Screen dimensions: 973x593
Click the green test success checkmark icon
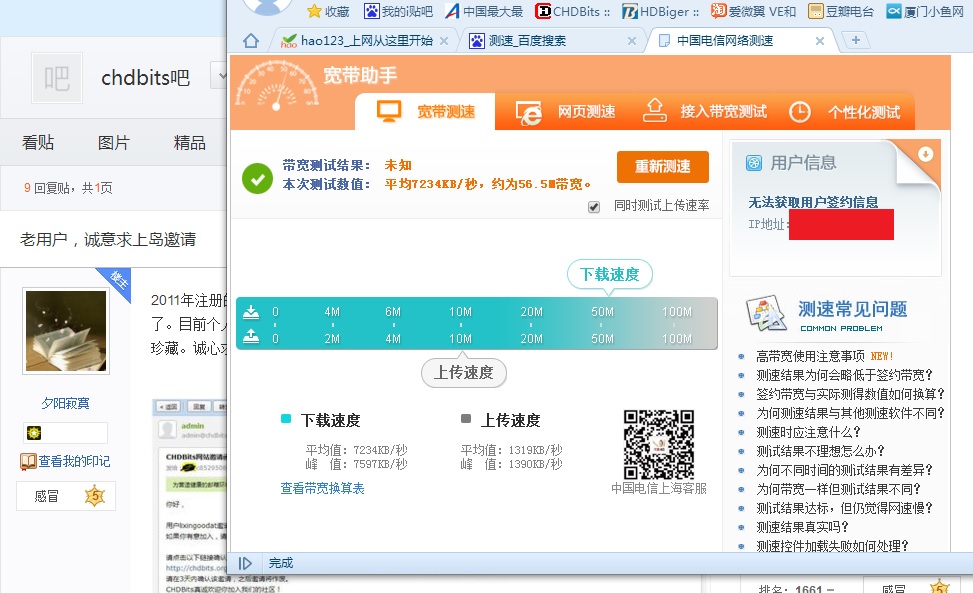coord(258,179)
